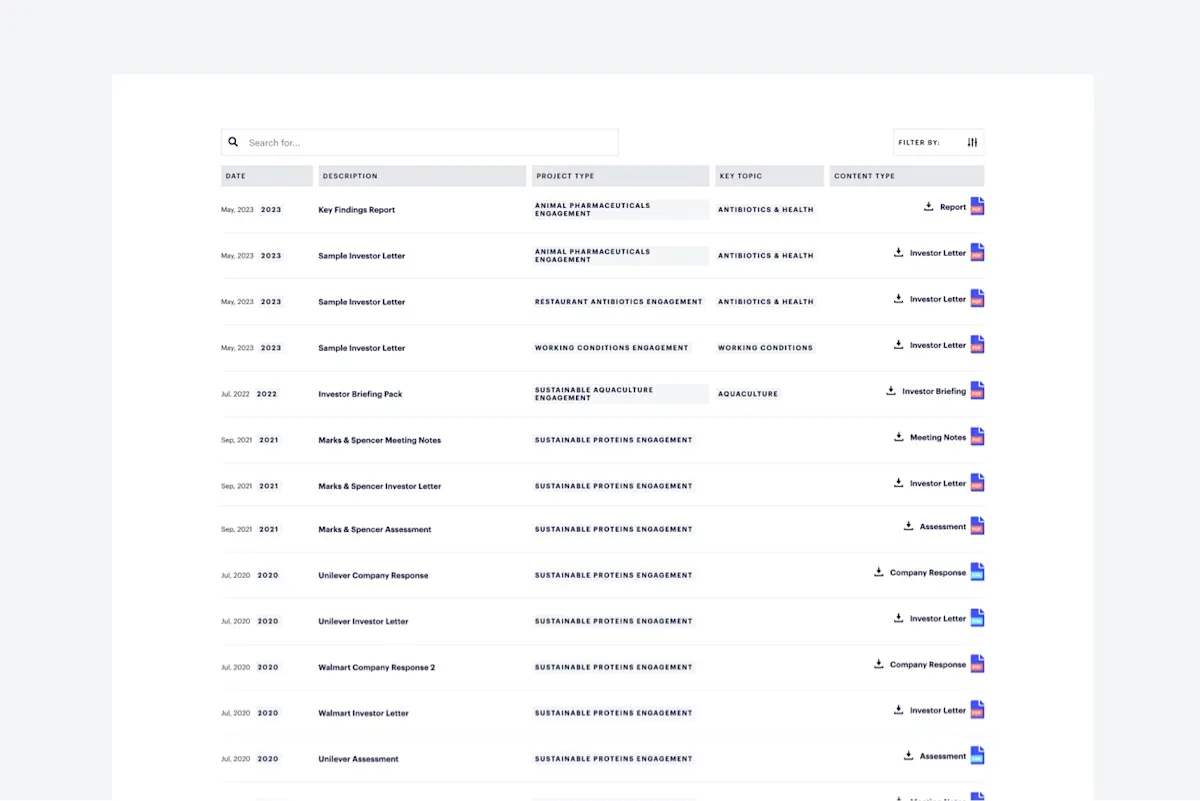Click 'Company Response' label in Walmart row
1200x801 pixels.
click(x=928, y=664)
